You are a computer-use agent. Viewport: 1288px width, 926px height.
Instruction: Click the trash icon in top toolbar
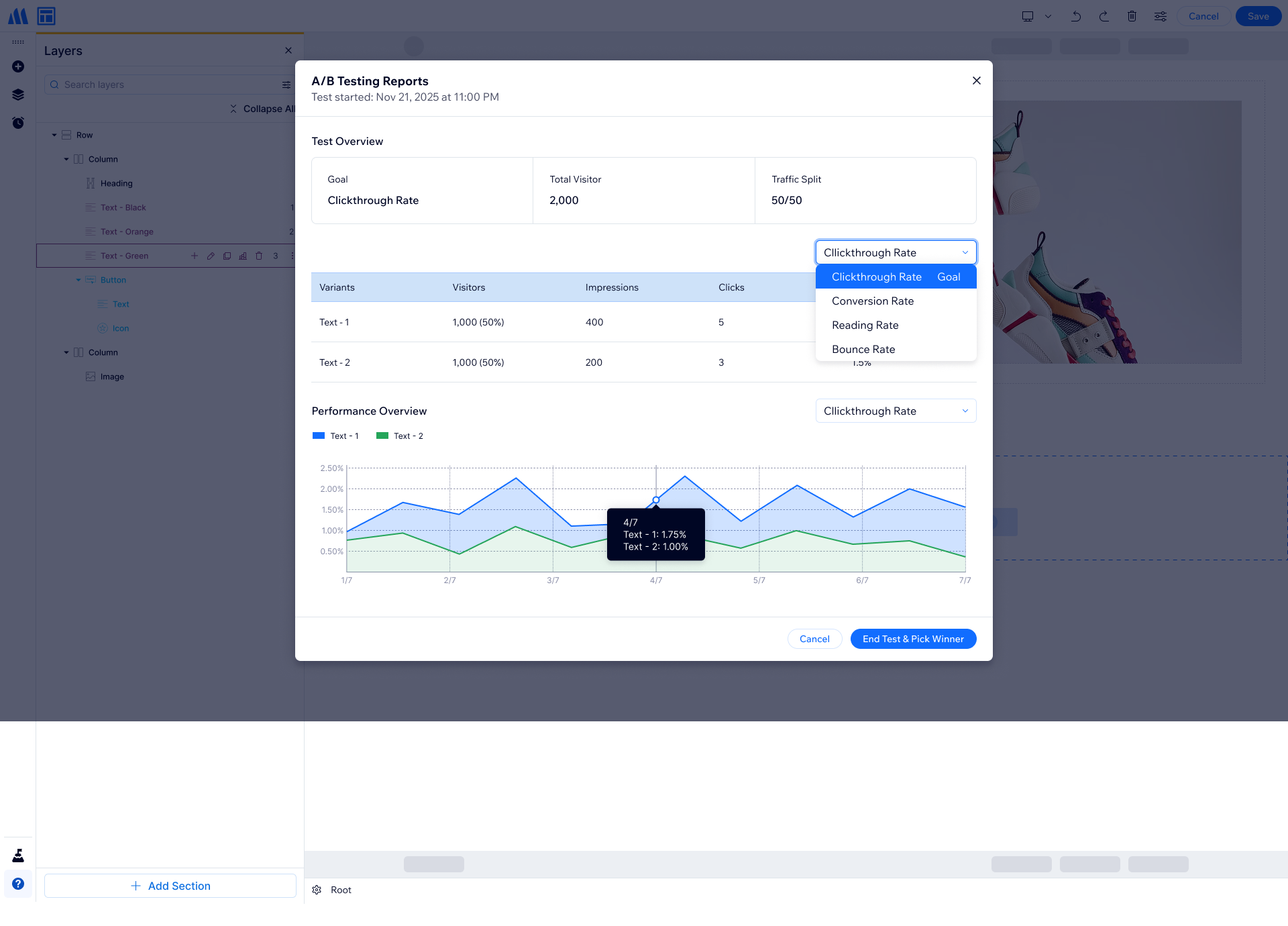(1132, 16)
